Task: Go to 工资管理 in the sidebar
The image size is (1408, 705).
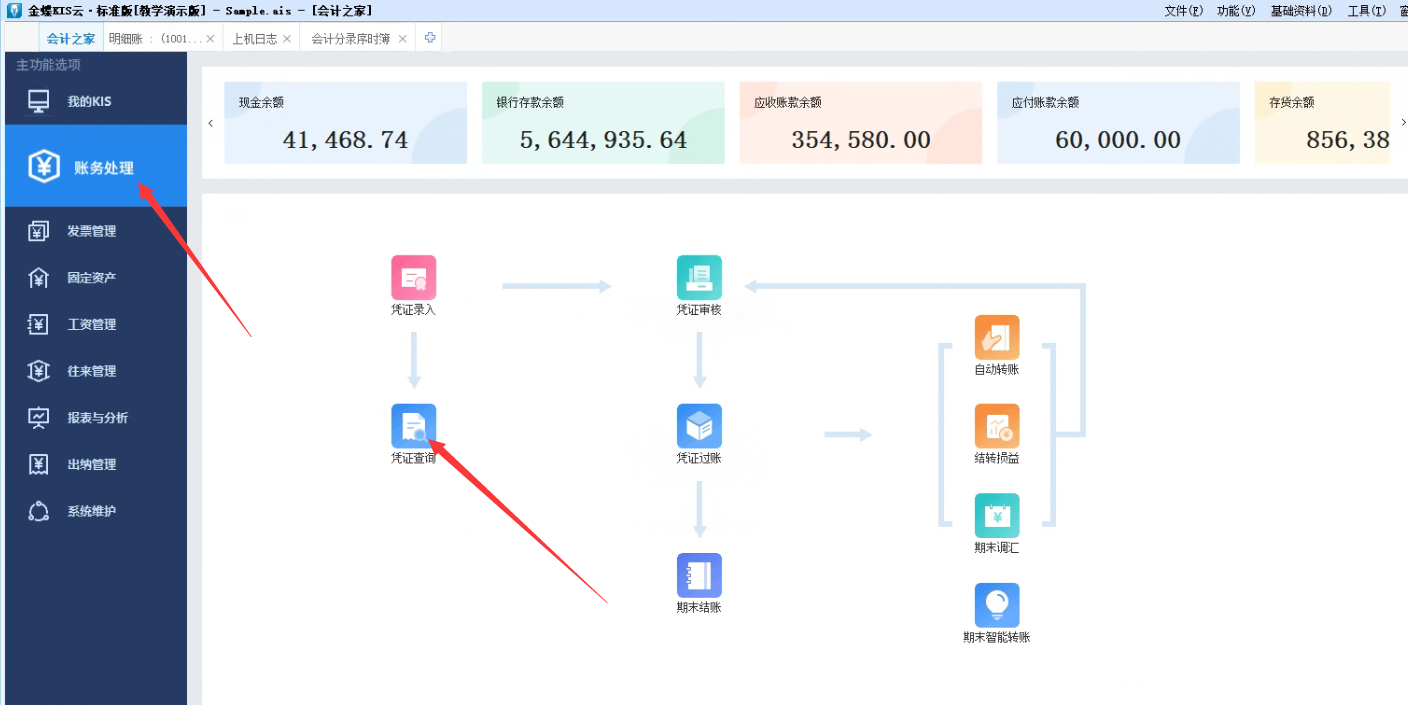Action: coord(91,324)
